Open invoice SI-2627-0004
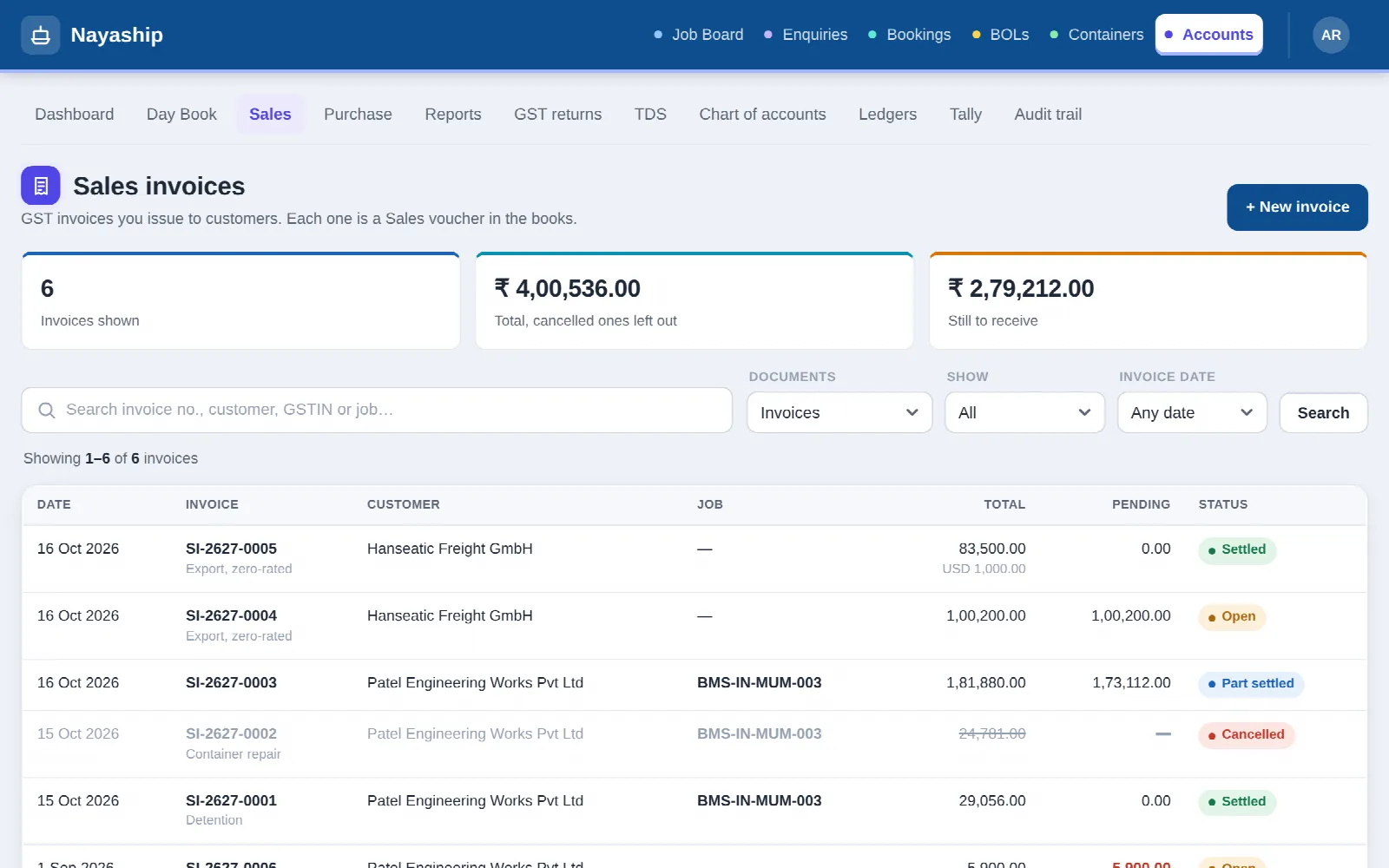Viewport: 1389px width, 868px height. 231,615
